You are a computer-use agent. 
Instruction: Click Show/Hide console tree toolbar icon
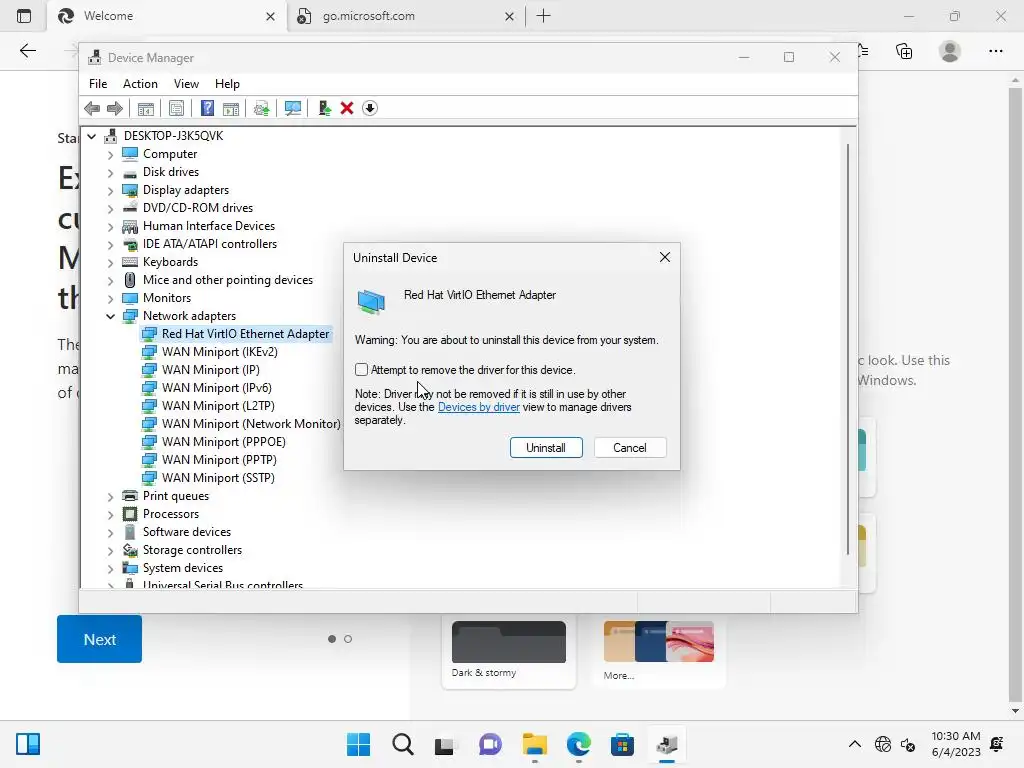146,108
